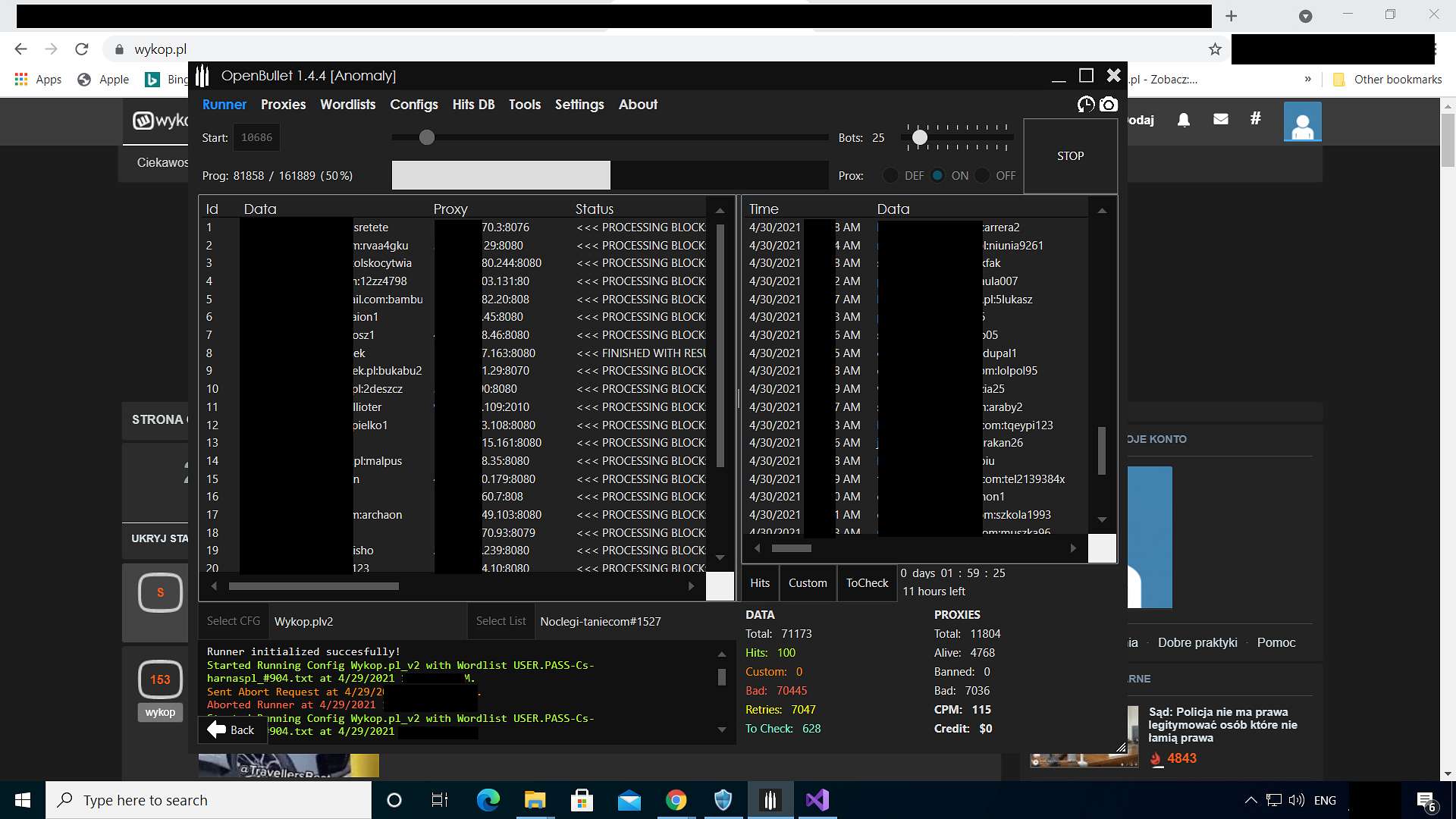
Task: Open Apps bookmarks shortcut
Action: tap(38, 79)
